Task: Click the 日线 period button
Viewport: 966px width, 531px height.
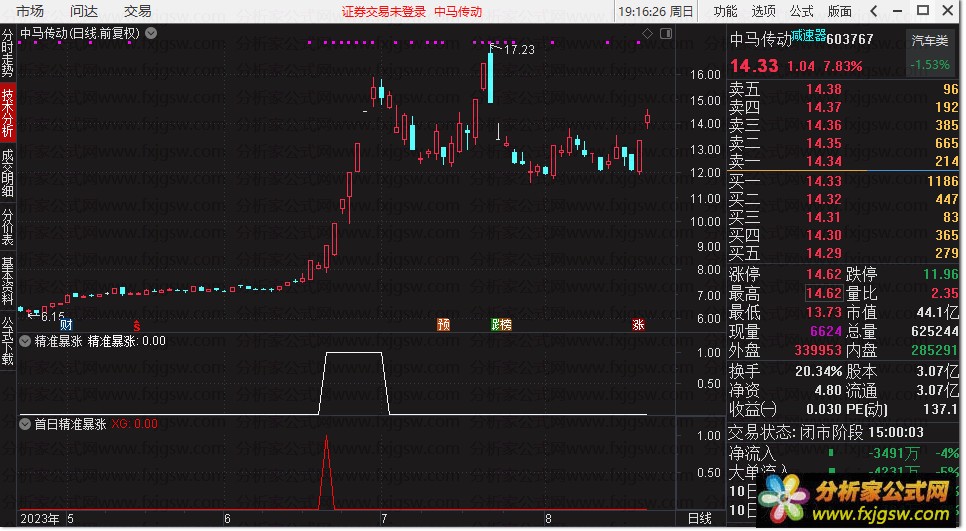Action: (699, 519)
